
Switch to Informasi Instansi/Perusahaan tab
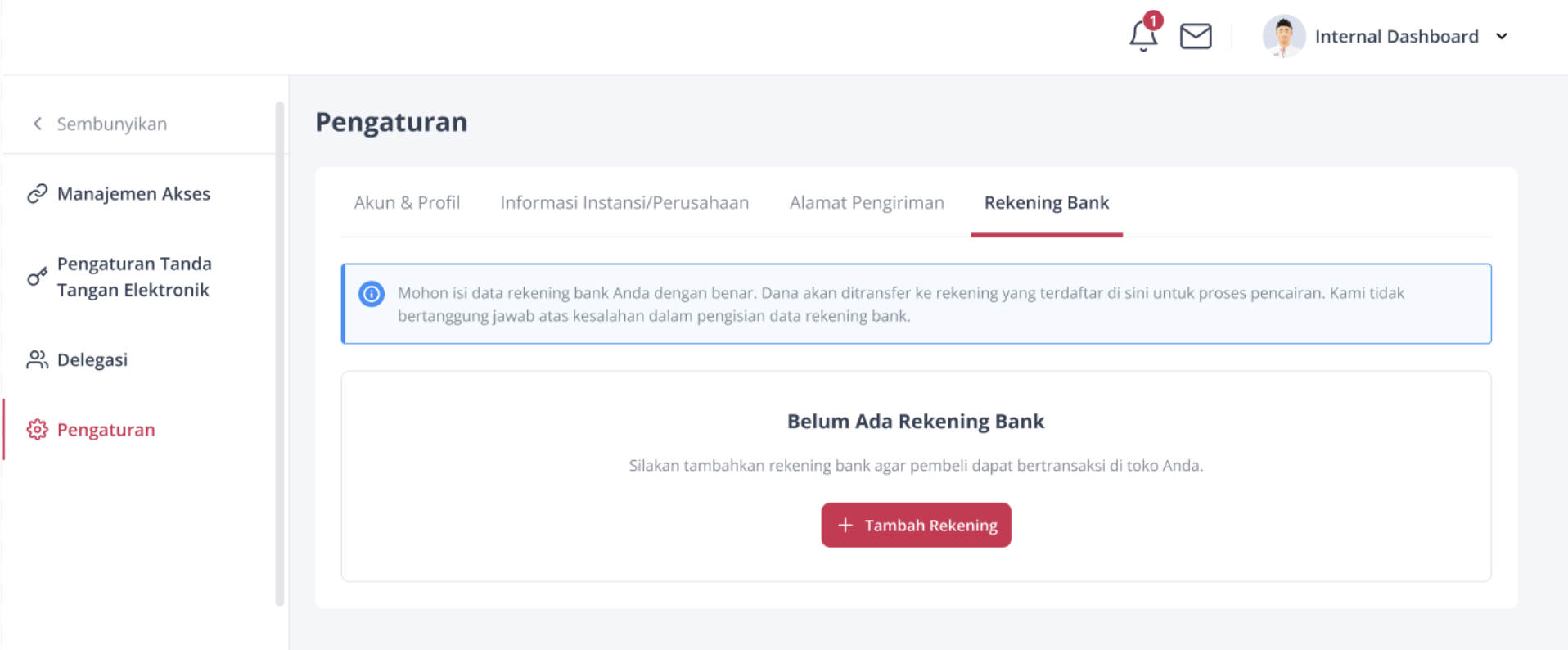(624, 202)
